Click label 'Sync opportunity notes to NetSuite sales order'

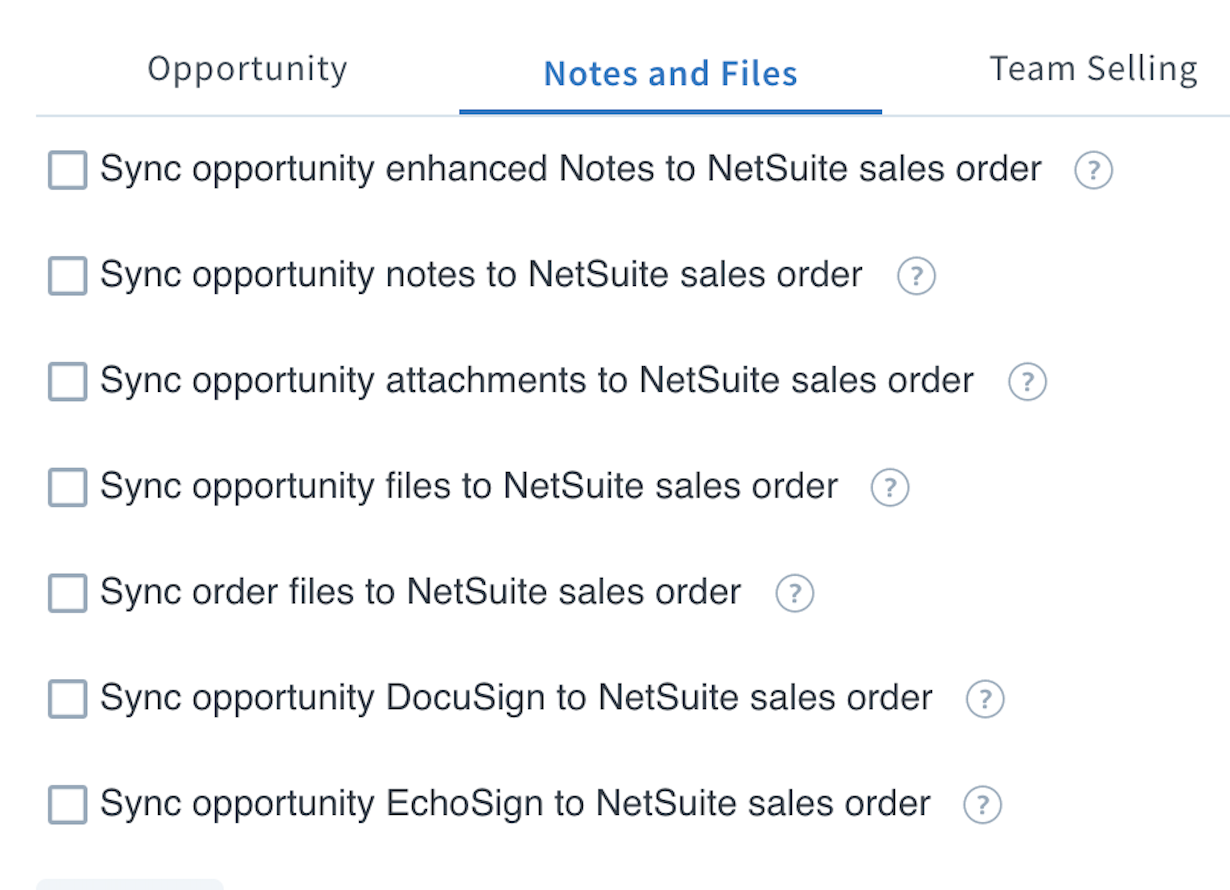pos(482,275)
